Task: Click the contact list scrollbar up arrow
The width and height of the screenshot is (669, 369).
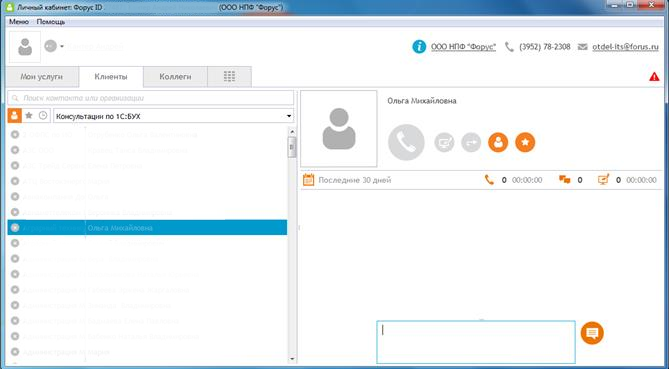Action: 292,132
